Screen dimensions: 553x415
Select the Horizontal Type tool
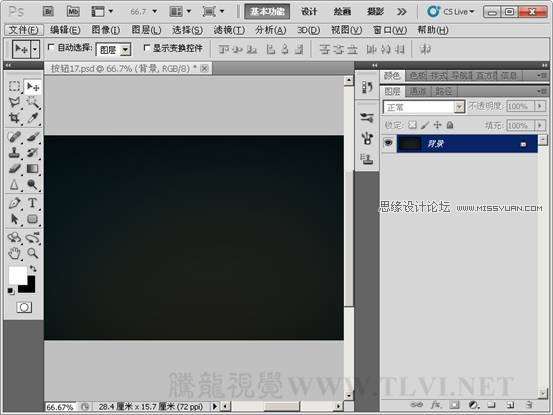(32, 203)
